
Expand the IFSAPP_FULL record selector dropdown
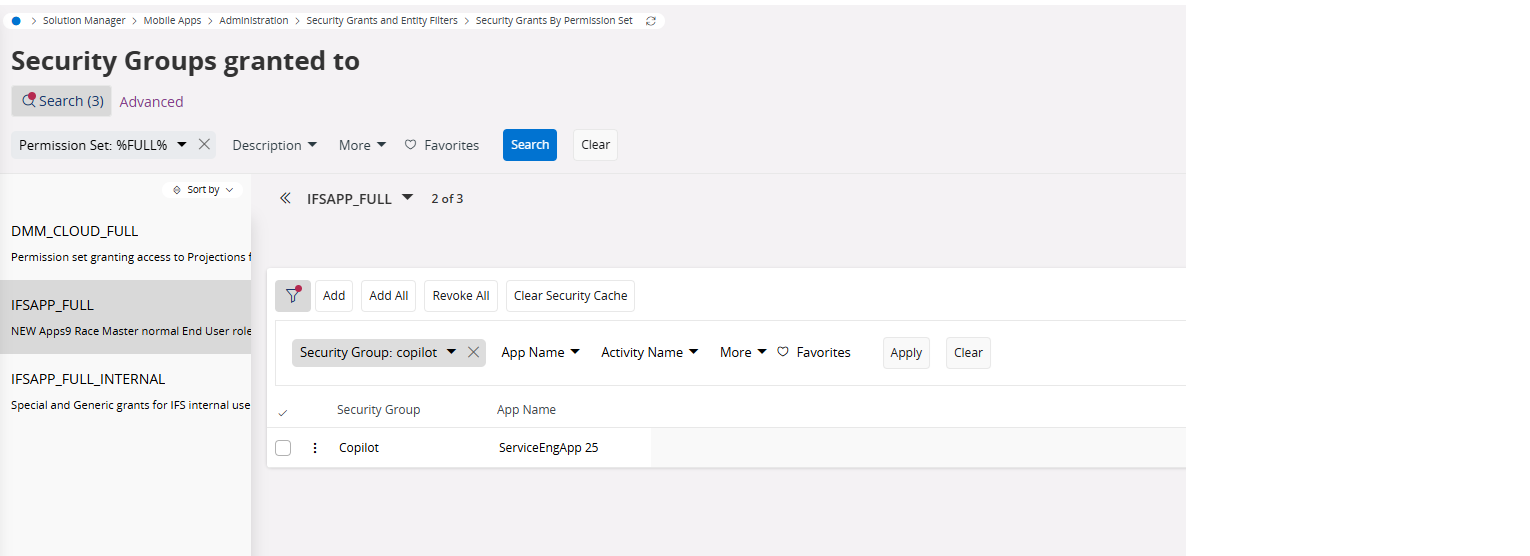407,198
